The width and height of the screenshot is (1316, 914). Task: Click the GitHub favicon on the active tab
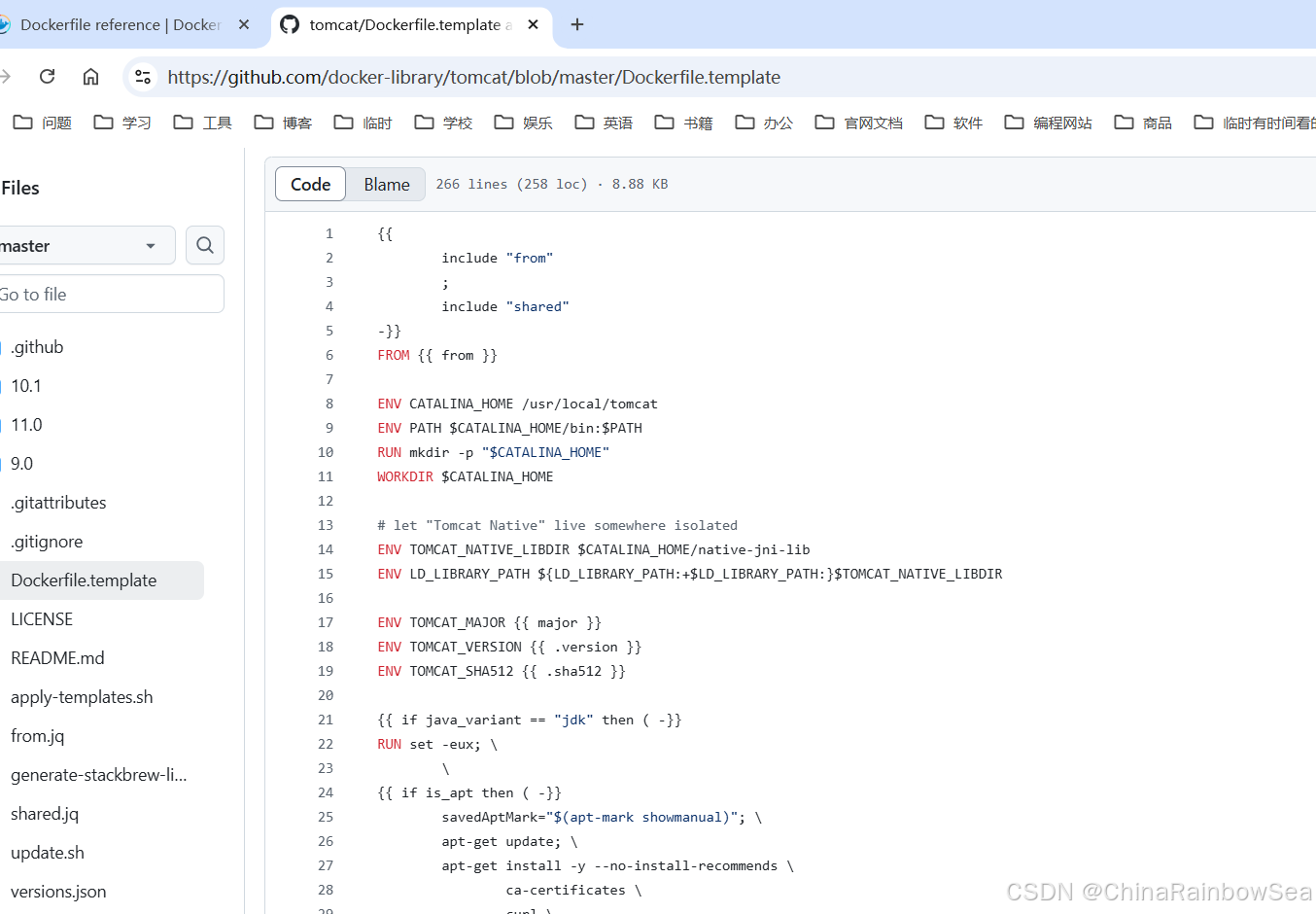click(289, 25)
